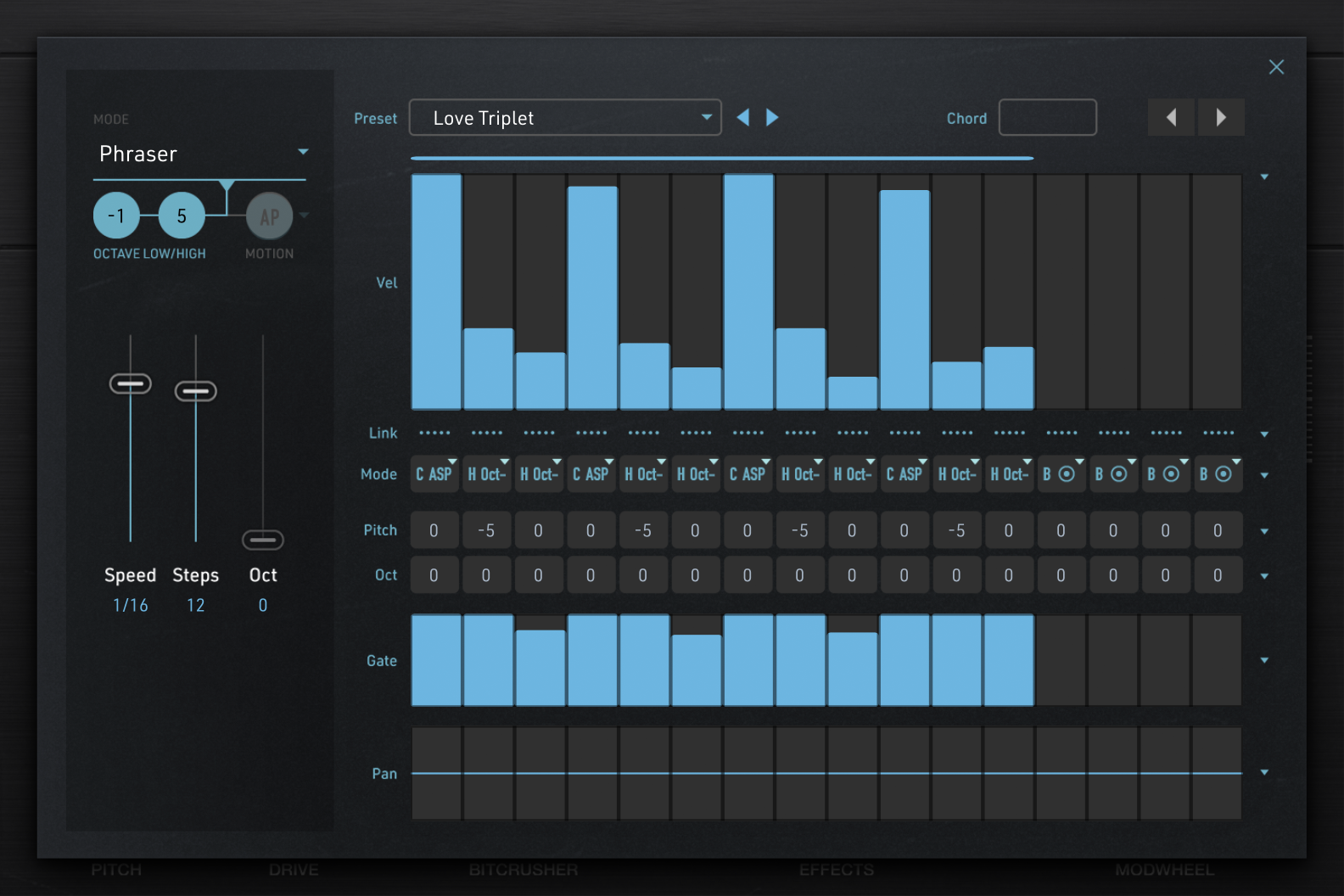Open first step C ASP mode dropdown
The image size is (1344, 896).
(435, 474)
